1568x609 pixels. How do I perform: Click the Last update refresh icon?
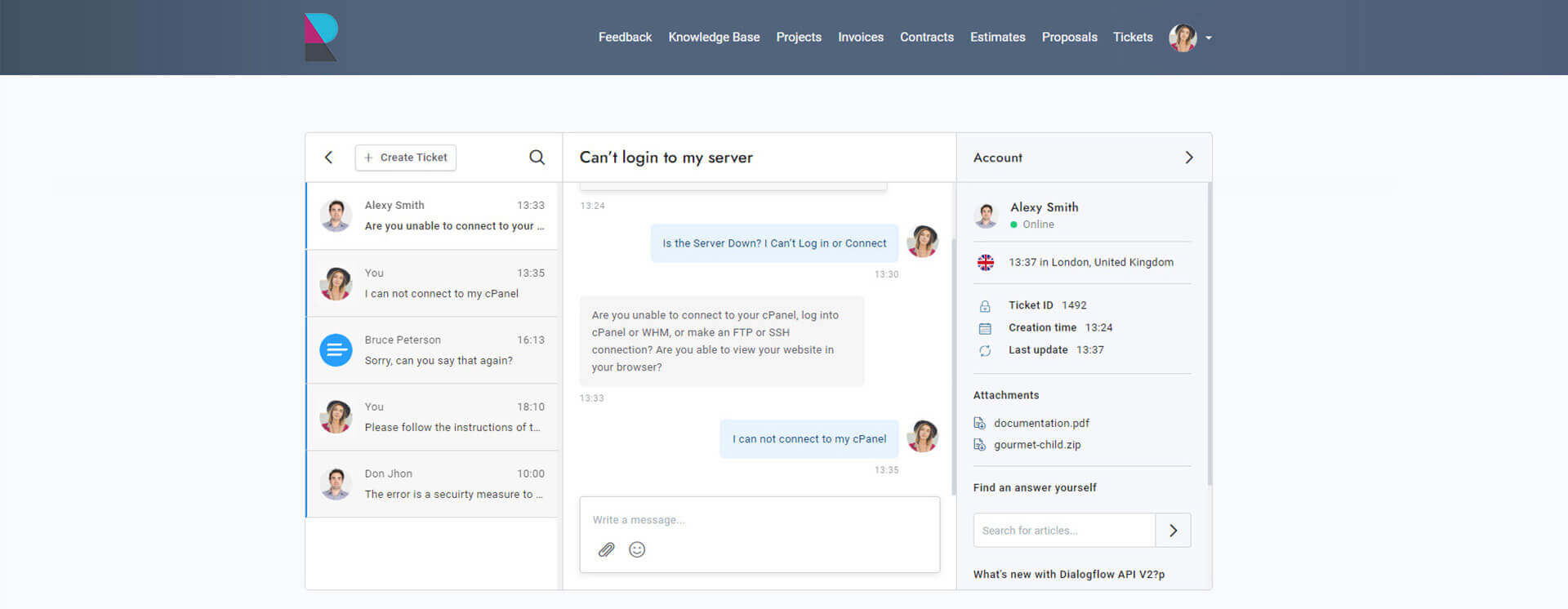(985, 350)
